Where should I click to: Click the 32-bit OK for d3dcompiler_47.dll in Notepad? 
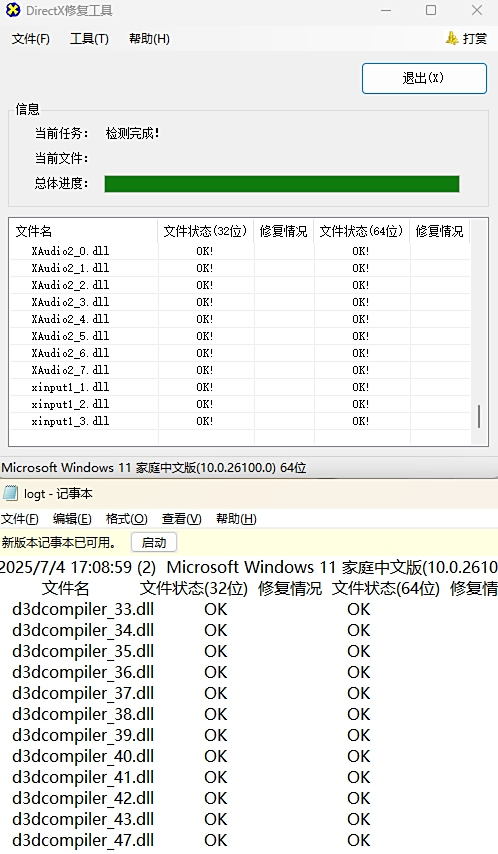coord(216,840)
